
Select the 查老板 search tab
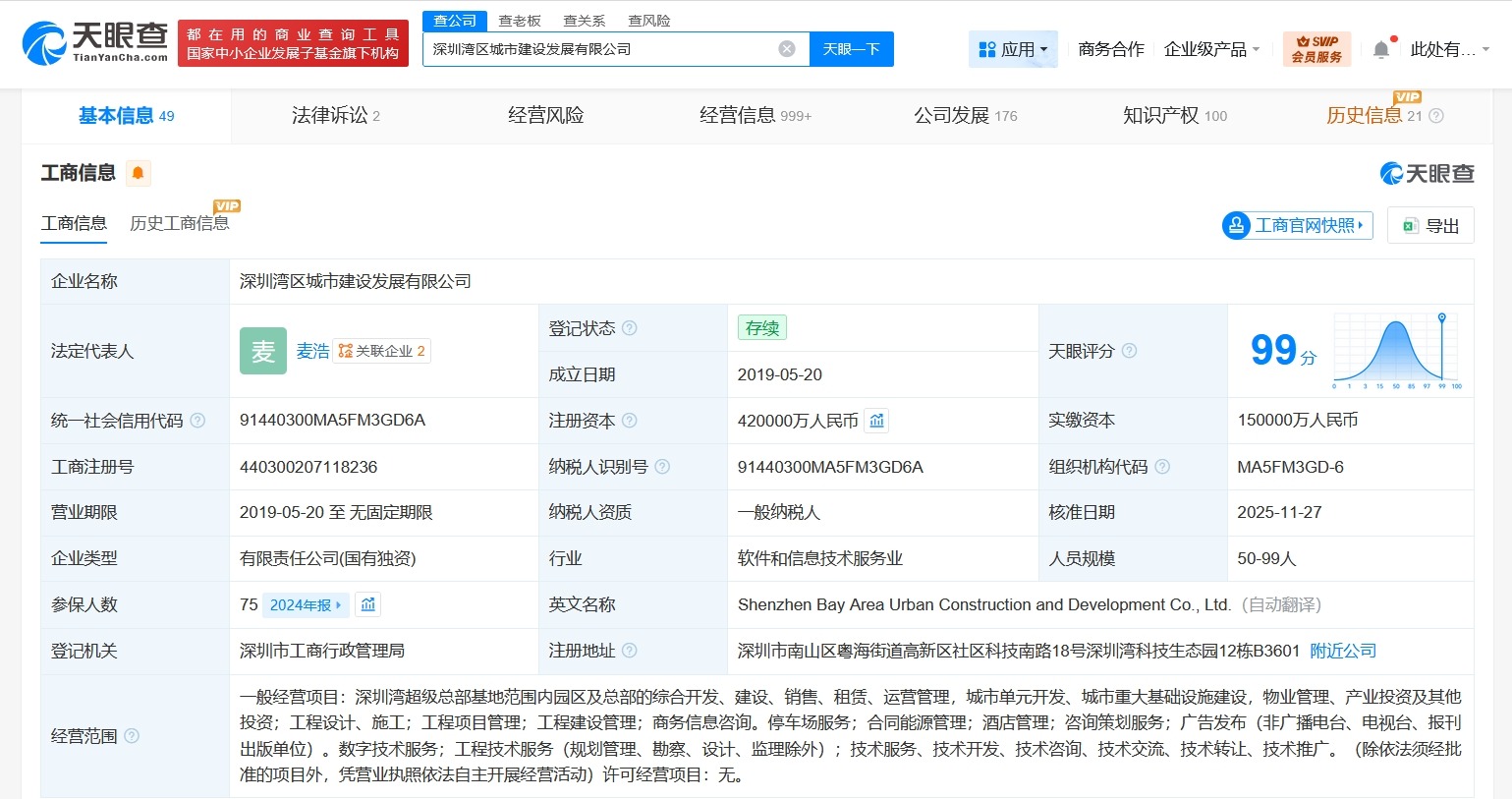coord(519,20)
